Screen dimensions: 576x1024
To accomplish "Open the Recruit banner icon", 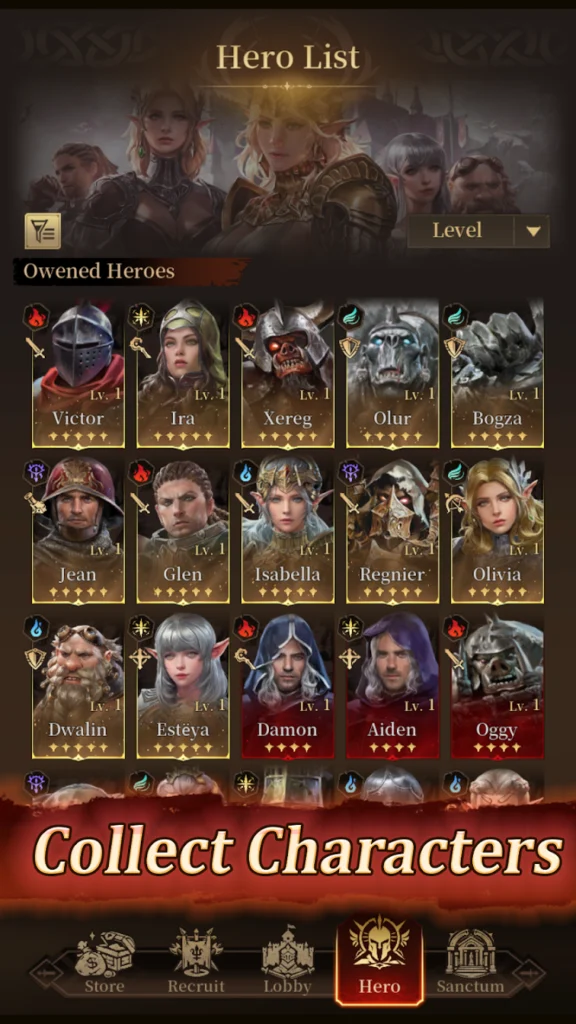I will (x=196, y=952).
